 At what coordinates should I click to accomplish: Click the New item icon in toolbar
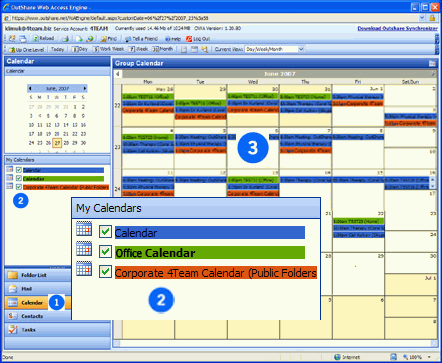tap(12, 39)
